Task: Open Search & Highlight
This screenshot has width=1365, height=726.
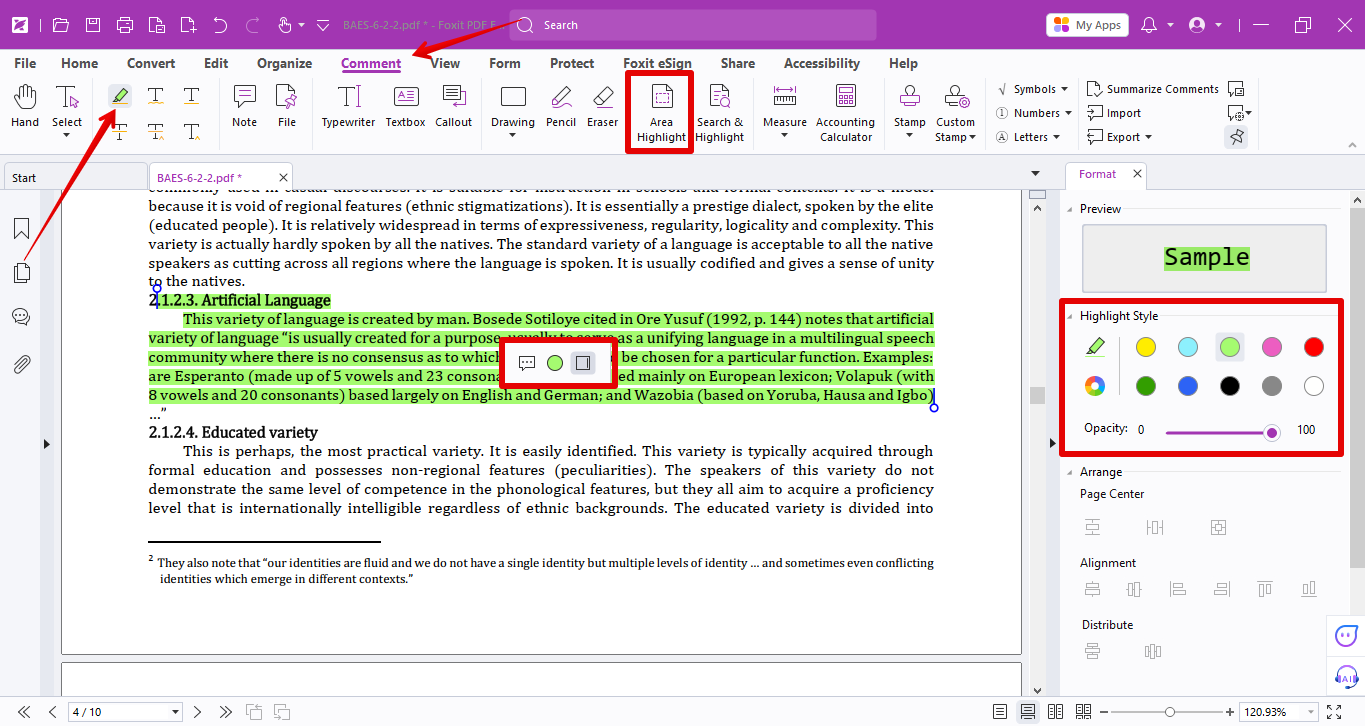Action: (x=720, y=113)
